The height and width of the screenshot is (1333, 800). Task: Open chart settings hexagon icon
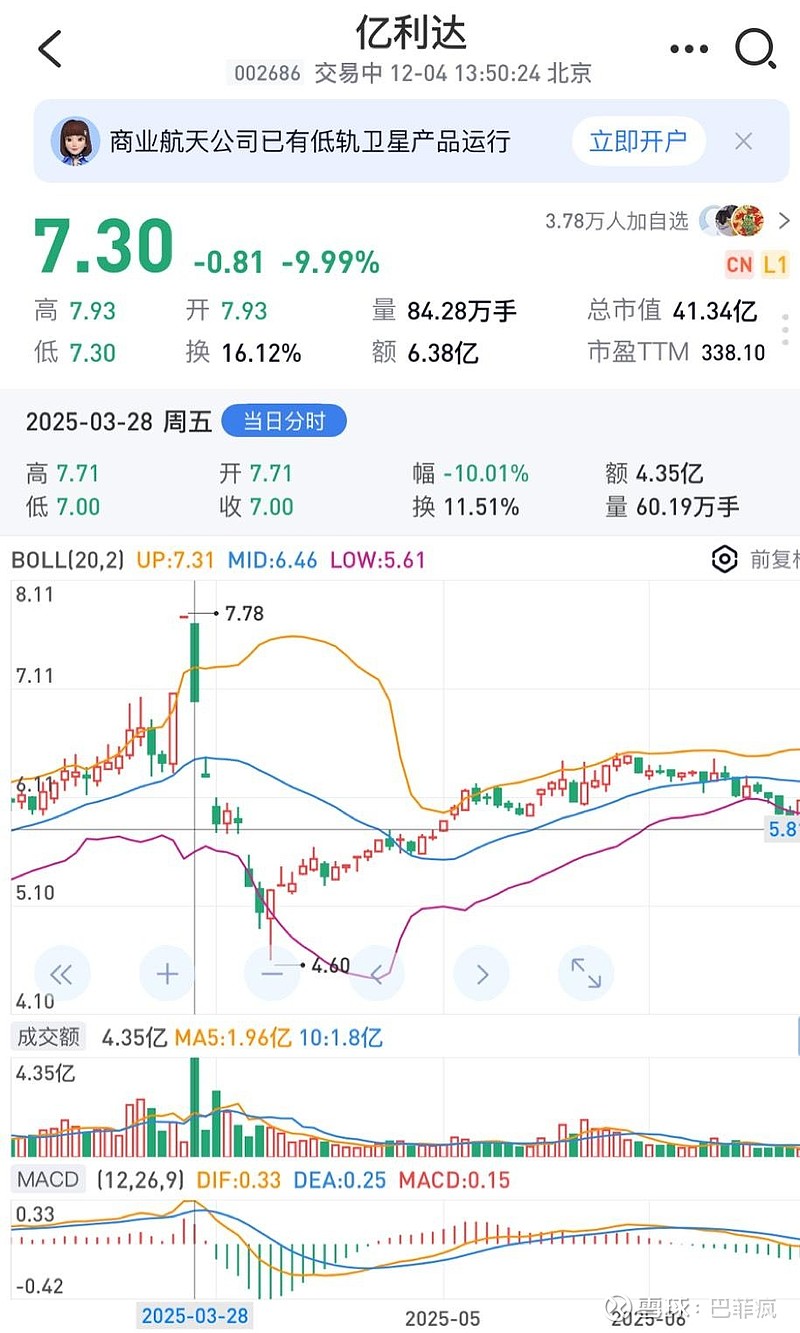pyautogui.click(x=724, y=559)
